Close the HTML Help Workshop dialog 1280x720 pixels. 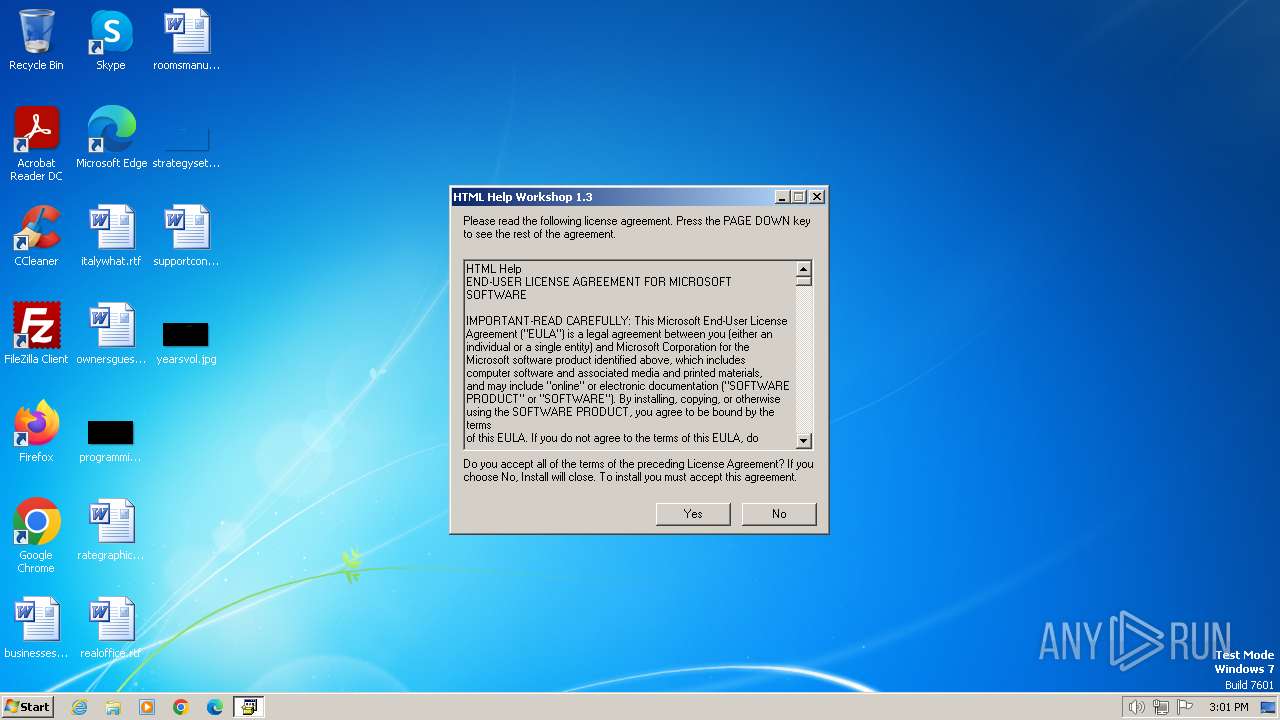click(x=817, y=197)
